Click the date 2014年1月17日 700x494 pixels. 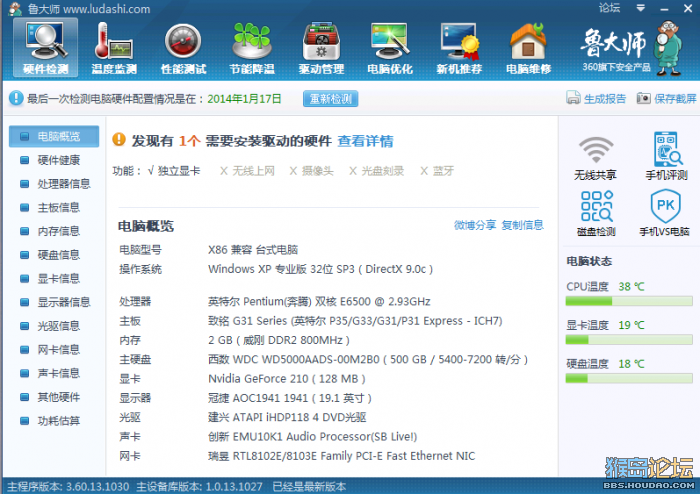(x=244, y=99)
